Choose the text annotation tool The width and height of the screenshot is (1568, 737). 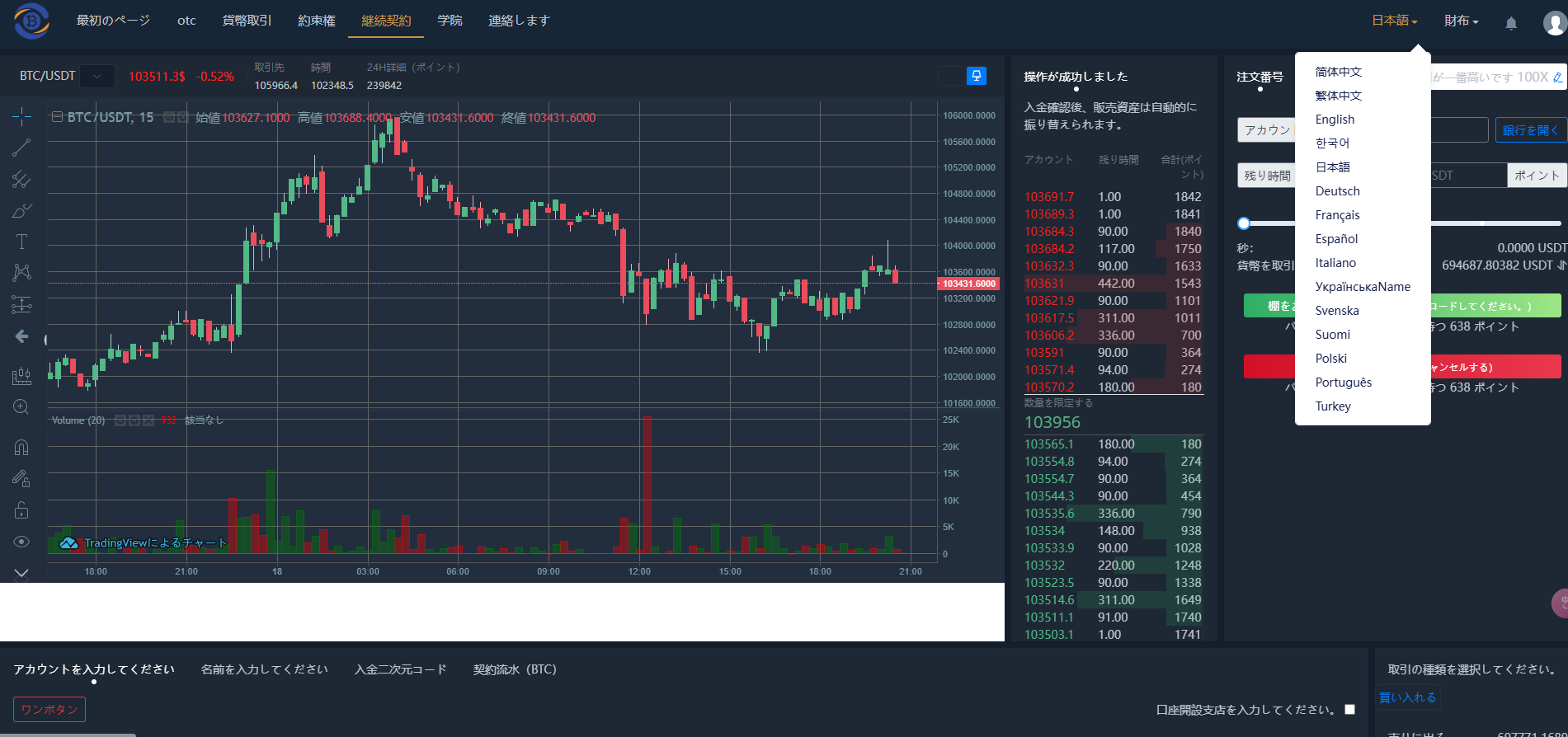(21, 242)
